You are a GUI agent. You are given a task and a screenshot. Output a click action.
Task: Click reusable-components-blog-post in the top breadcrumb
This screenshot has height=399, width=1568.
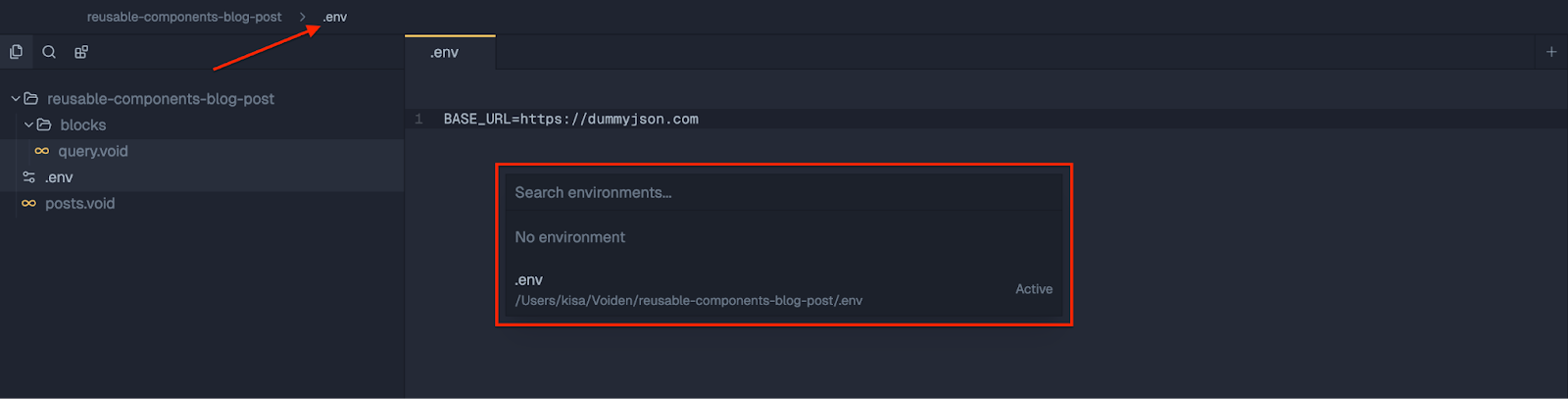pyautogui.click(x=184, y=17)
